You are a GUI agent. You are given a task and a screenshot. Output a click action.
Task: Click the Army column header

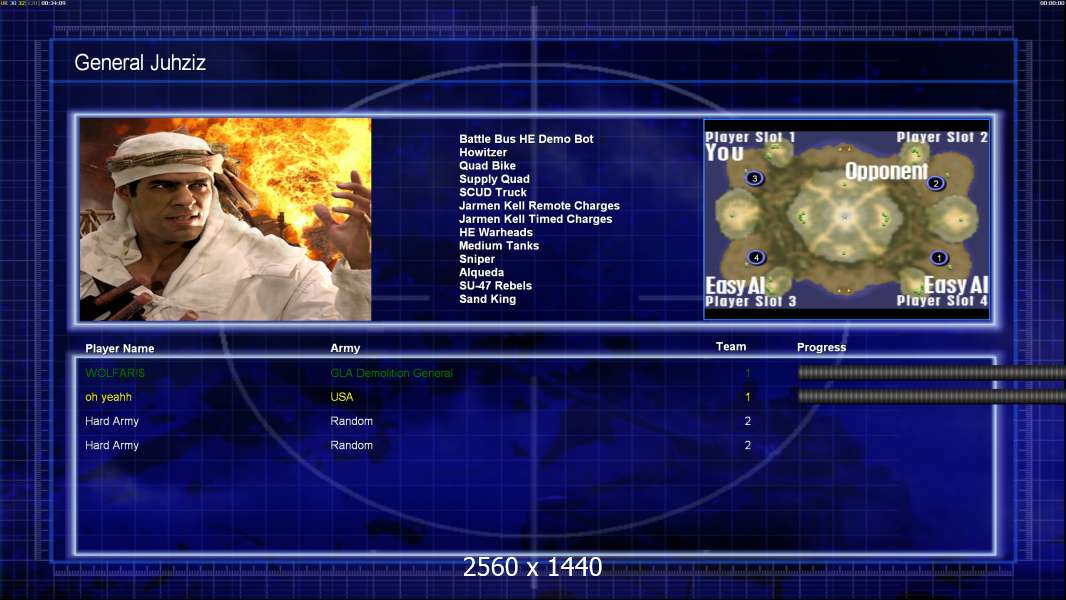pos(345,348)
